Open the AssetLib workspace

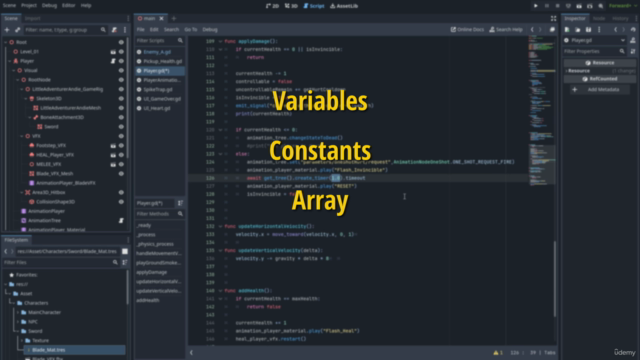coord(344,6)
